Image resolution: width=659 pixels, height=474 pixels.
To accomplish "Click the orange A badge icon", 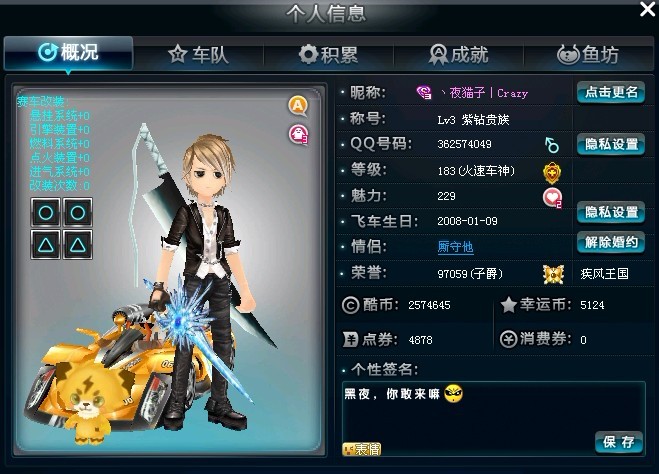I will [298, 105].
